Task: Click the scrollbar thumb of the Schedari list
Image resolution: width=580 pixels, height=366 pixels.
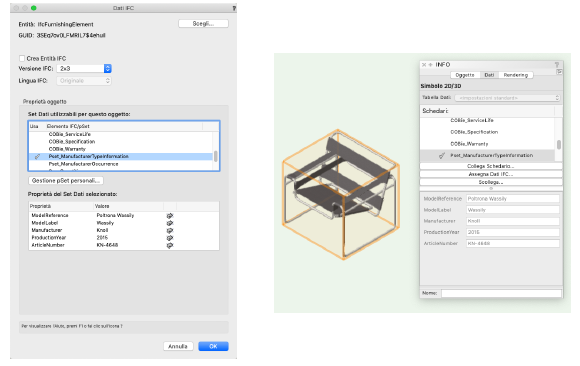Action: tap(559, 145)
